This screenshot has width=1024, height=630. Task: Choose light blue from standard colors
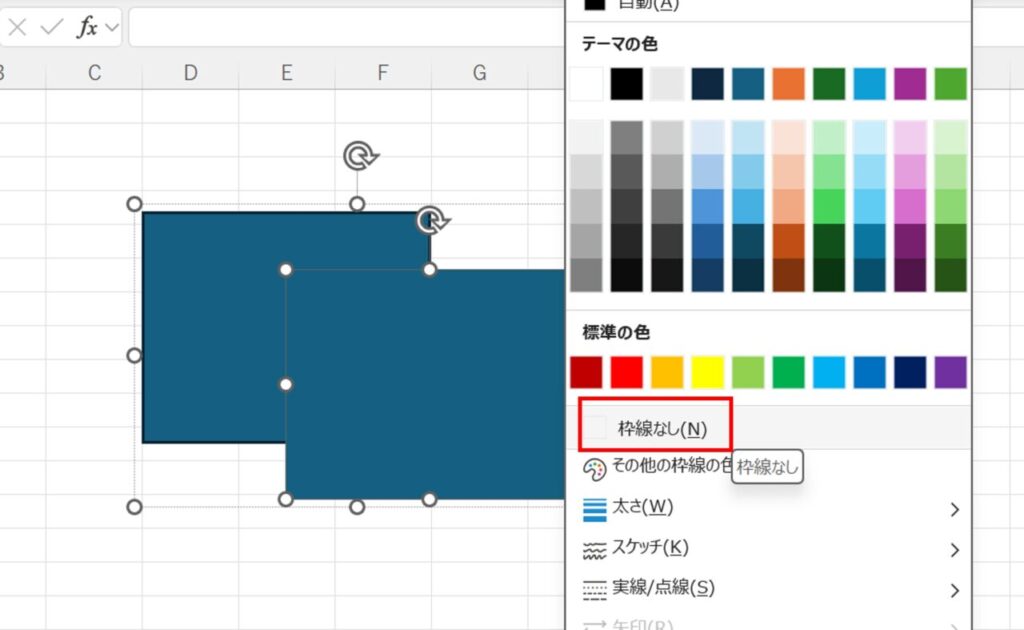pos(829,372)
